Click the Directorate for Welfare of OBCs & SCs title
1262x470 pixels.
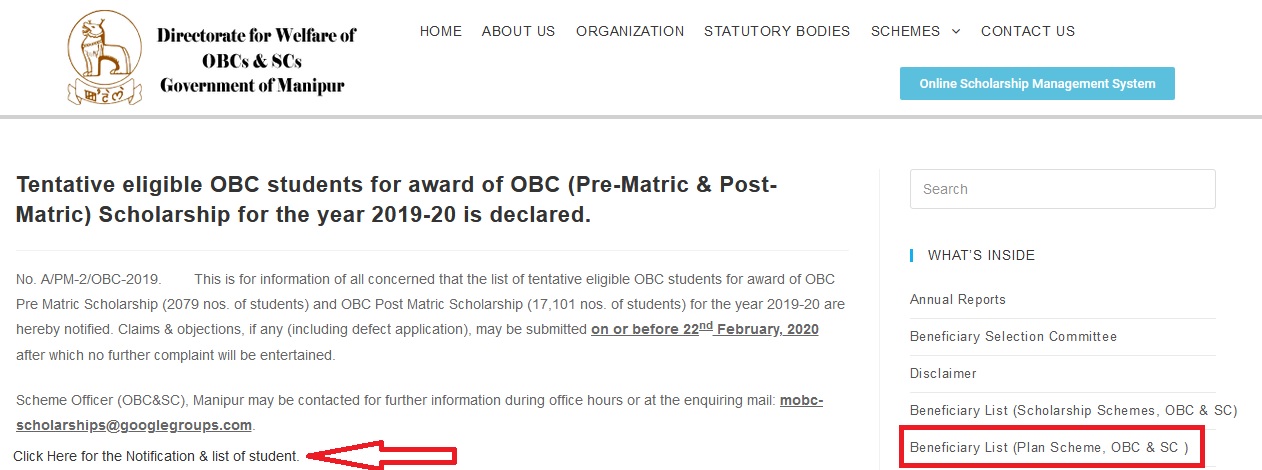(x=256, y=60)
